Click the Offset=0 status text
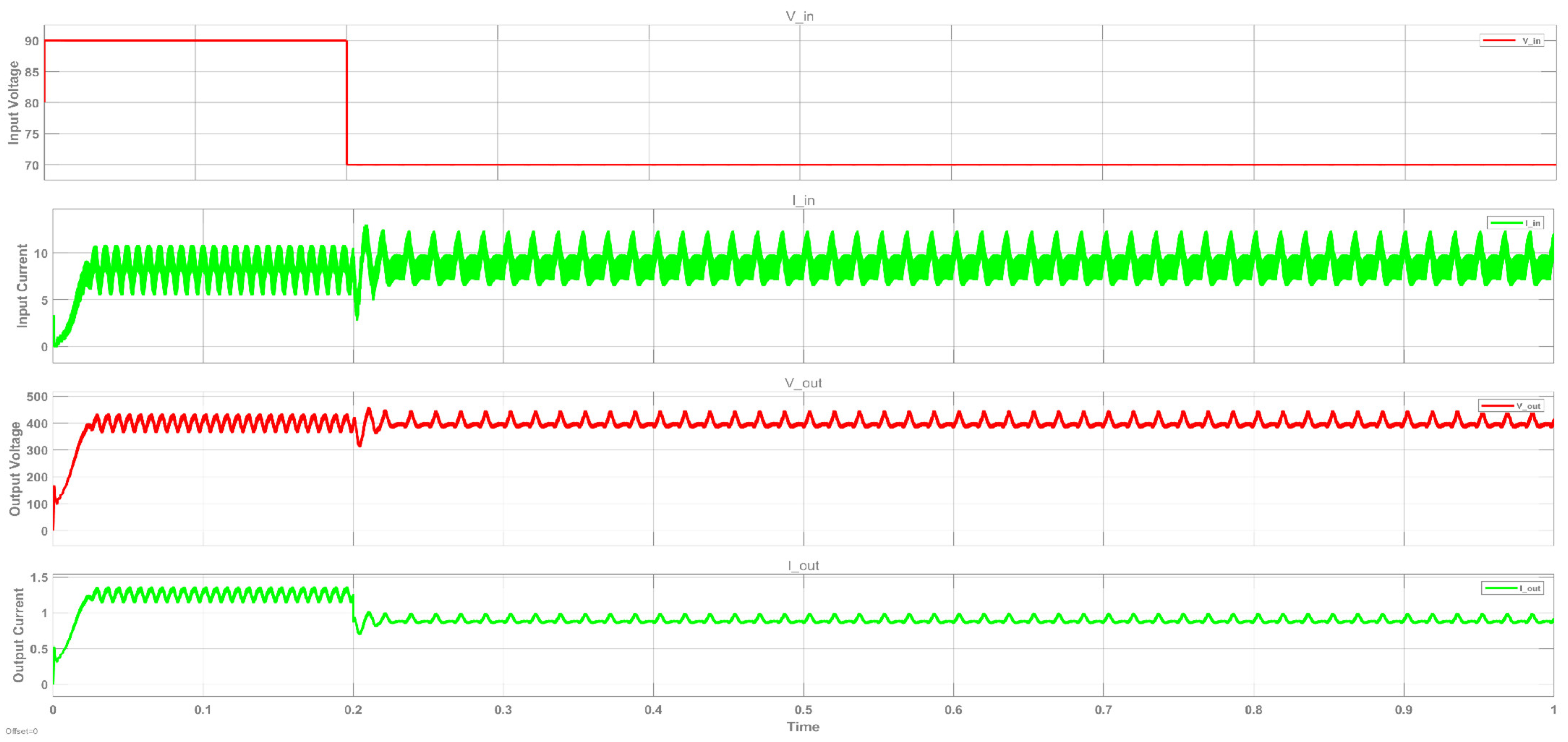1568x742 pixels. [21, 731]
